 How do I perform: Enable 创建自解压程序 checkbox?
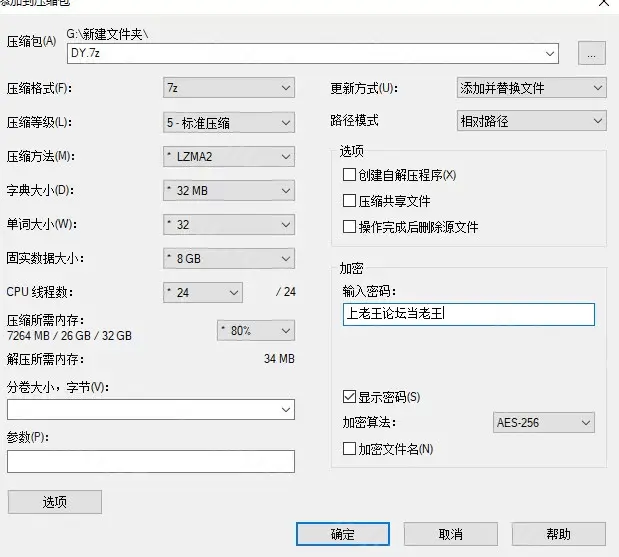tap(349, 175)
